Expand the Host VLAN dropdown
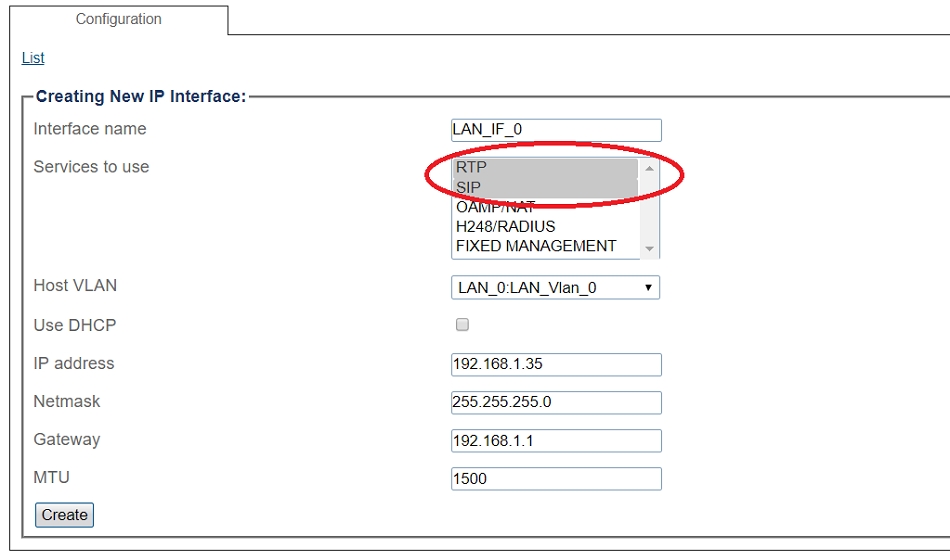Screen dimensions: 950x560 tap(555, 288)
